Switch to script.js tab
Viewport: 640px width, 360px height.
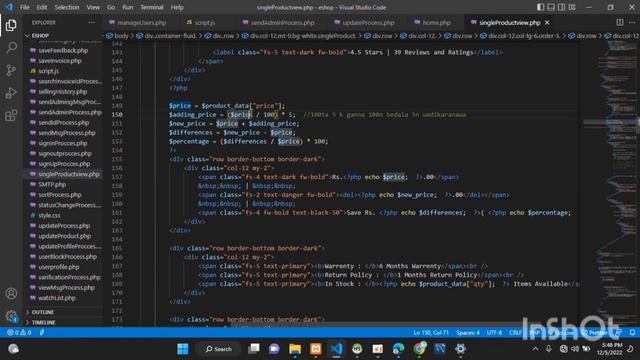pos(204,22)
